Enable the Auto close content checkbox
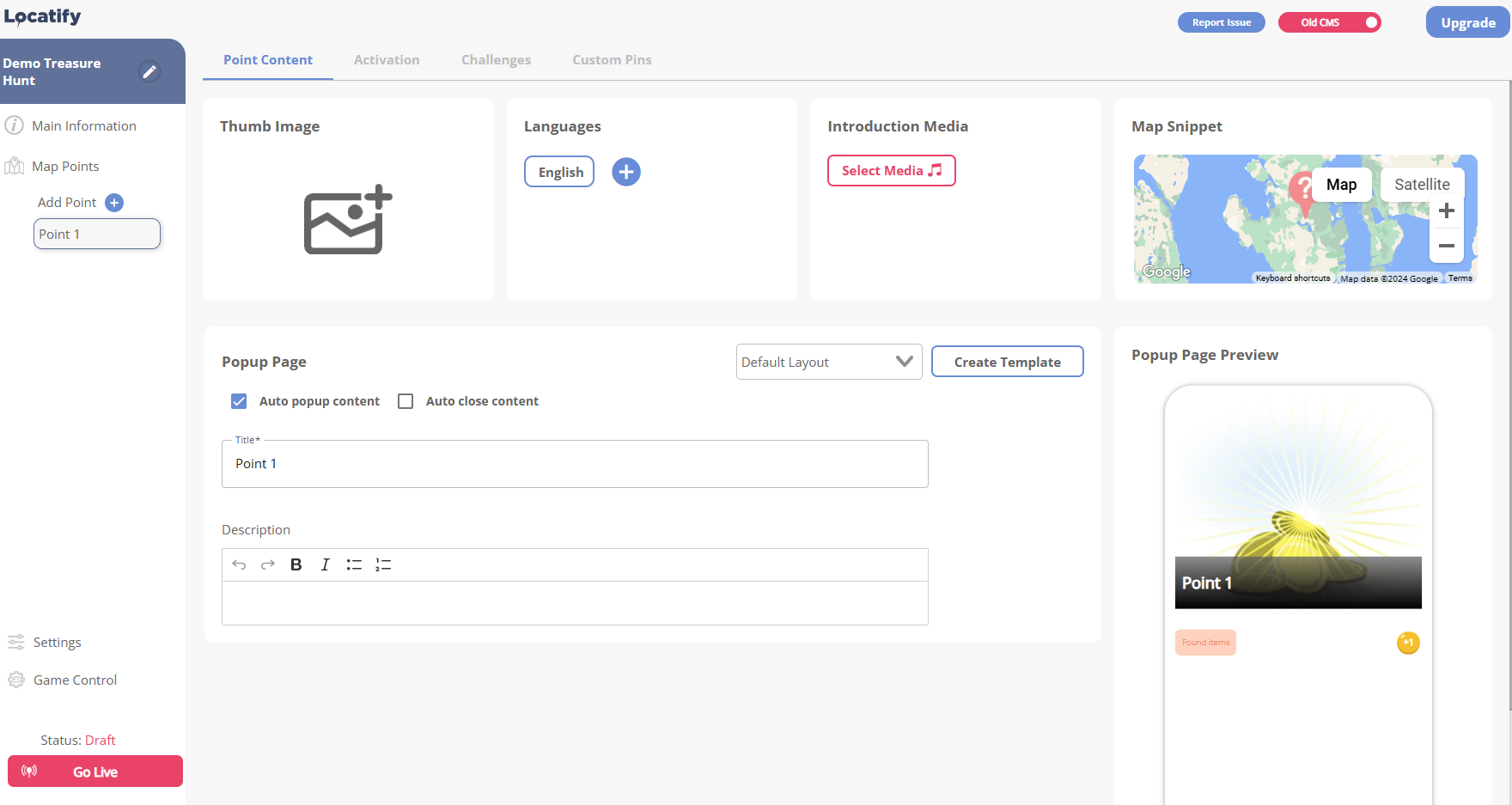Screen dimensions: 1512x805 pos(405,400)
